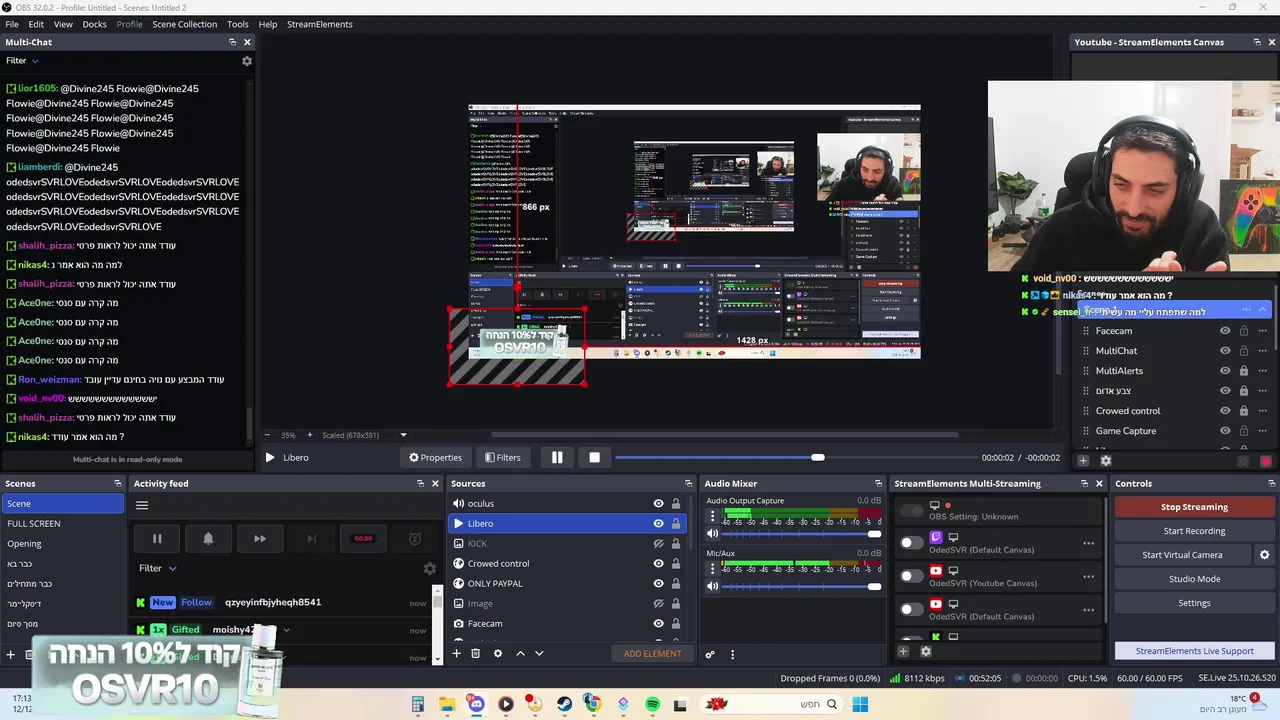1280x720 pixels.
Task: Open Steam from the taskbar
Action: (x=565, y=704)
